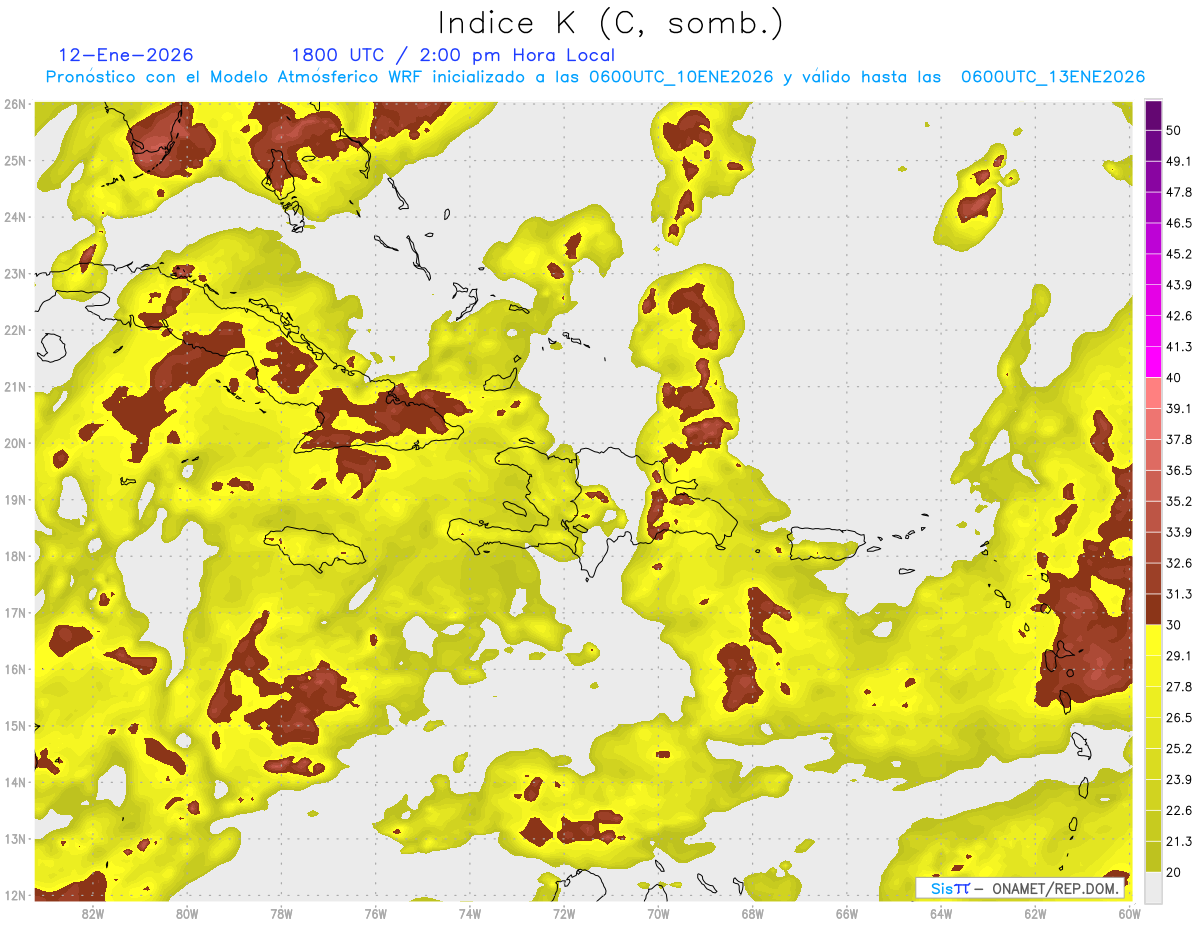The width and height of the screenshot is (1200, 927).
Task: Select the '78W' longitude label
Action: [x=281, y=913]
